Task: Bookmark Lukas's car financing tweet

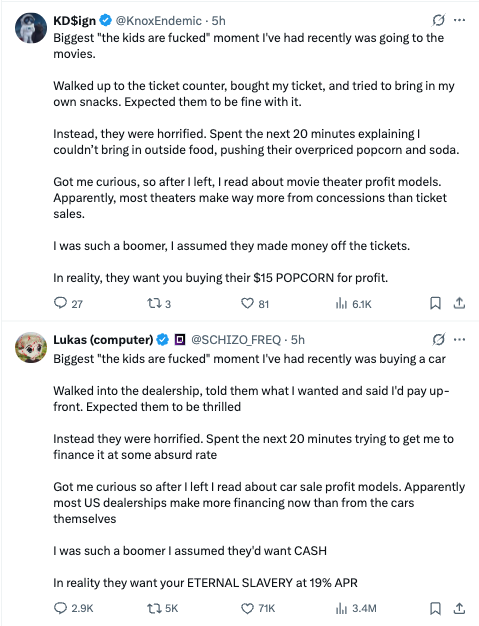Action: click(435, 608)
